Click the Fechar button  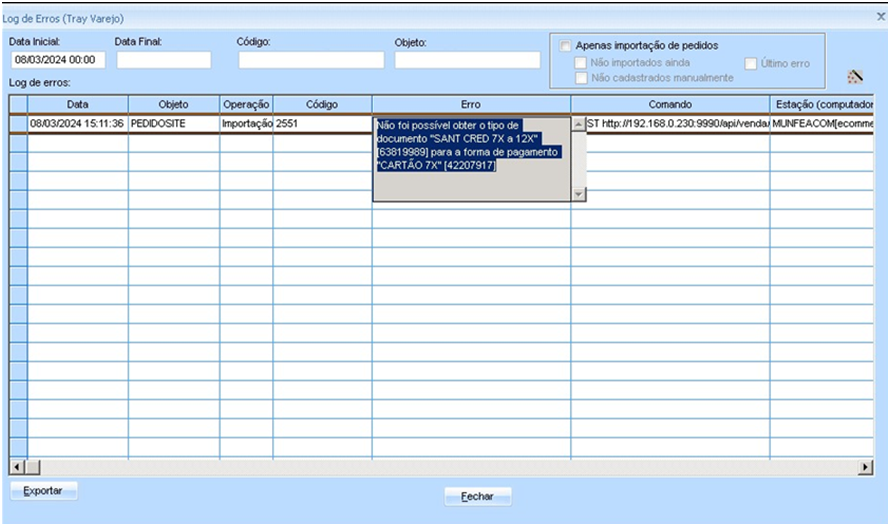477,496
